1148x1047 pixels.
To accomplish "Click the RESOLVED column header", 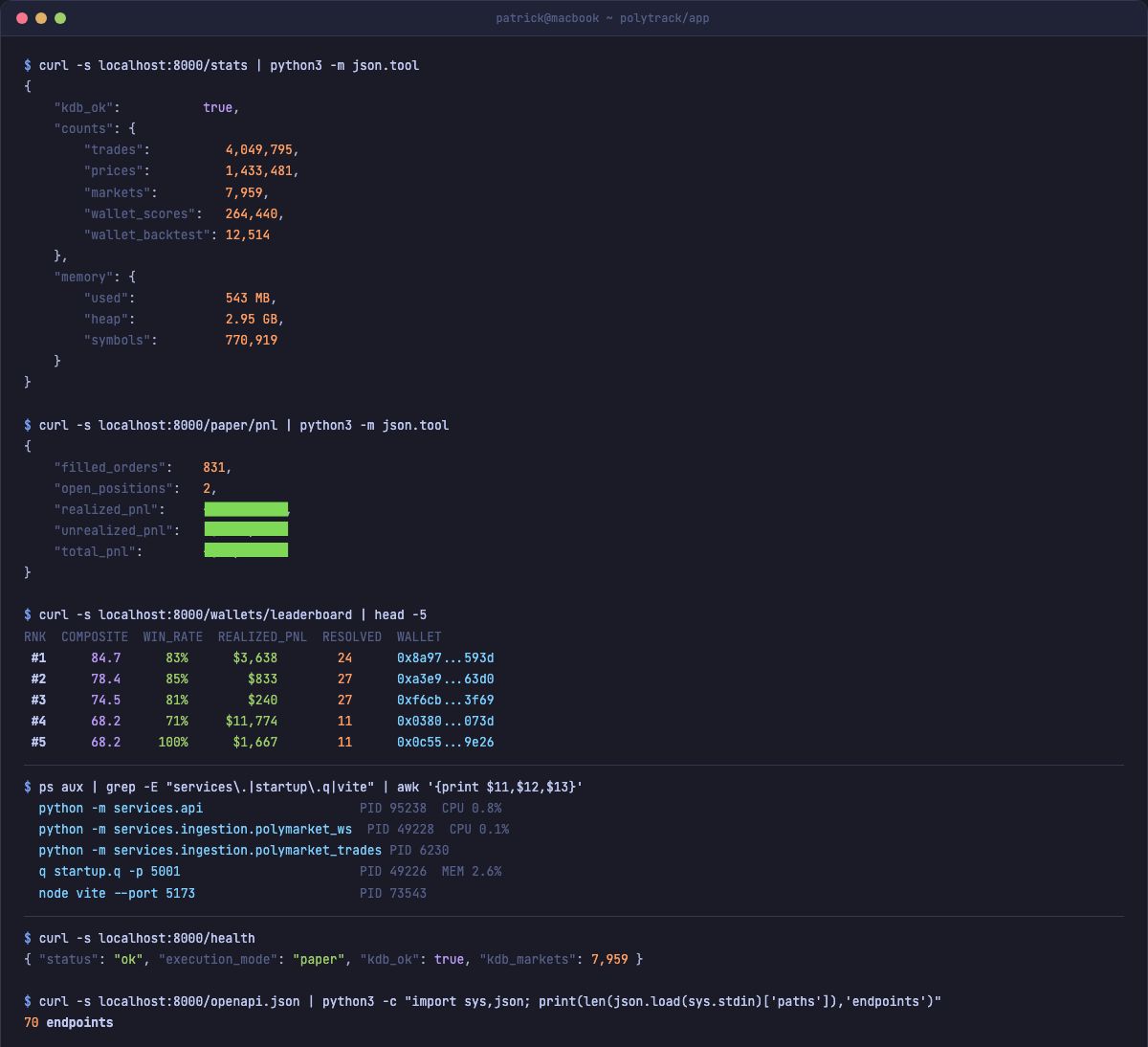I will (352, 636).
